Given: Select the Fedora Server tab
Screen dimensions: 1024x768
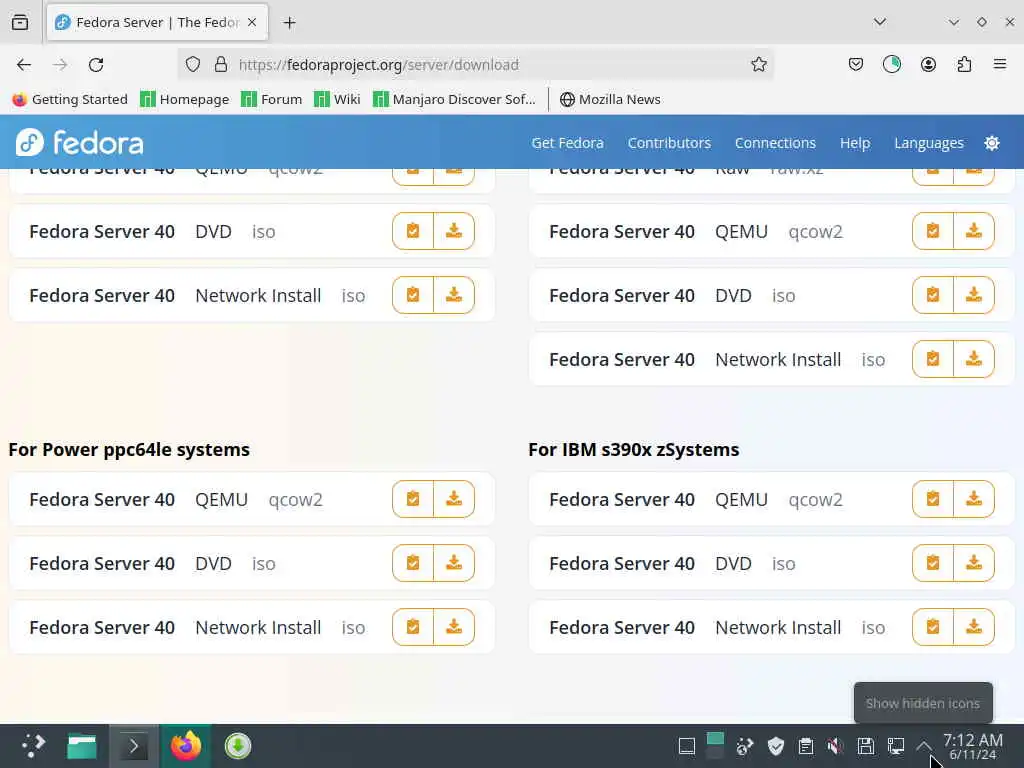Looking at the screenshot, I should (x=157, y=22).
